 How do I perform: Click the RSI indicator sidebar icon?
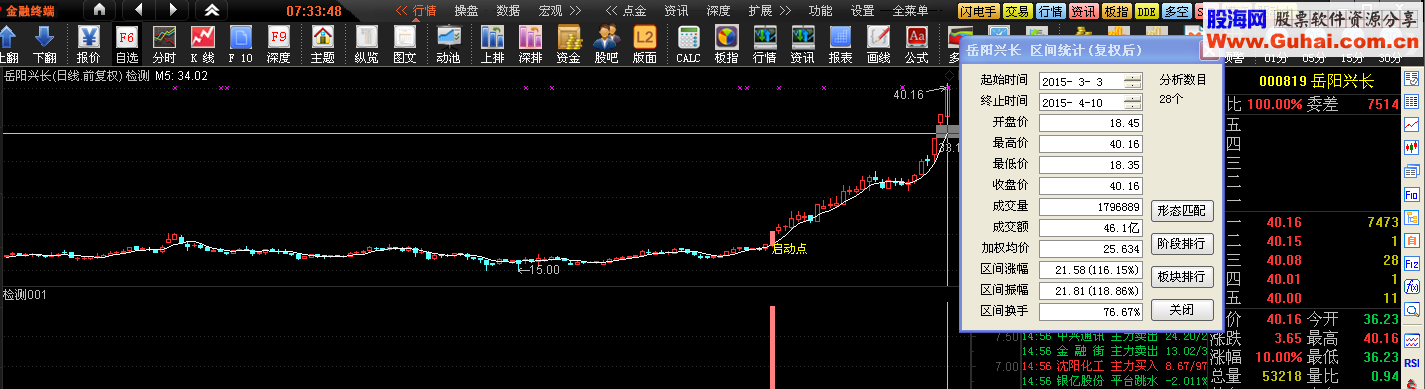coord(1412,362)
